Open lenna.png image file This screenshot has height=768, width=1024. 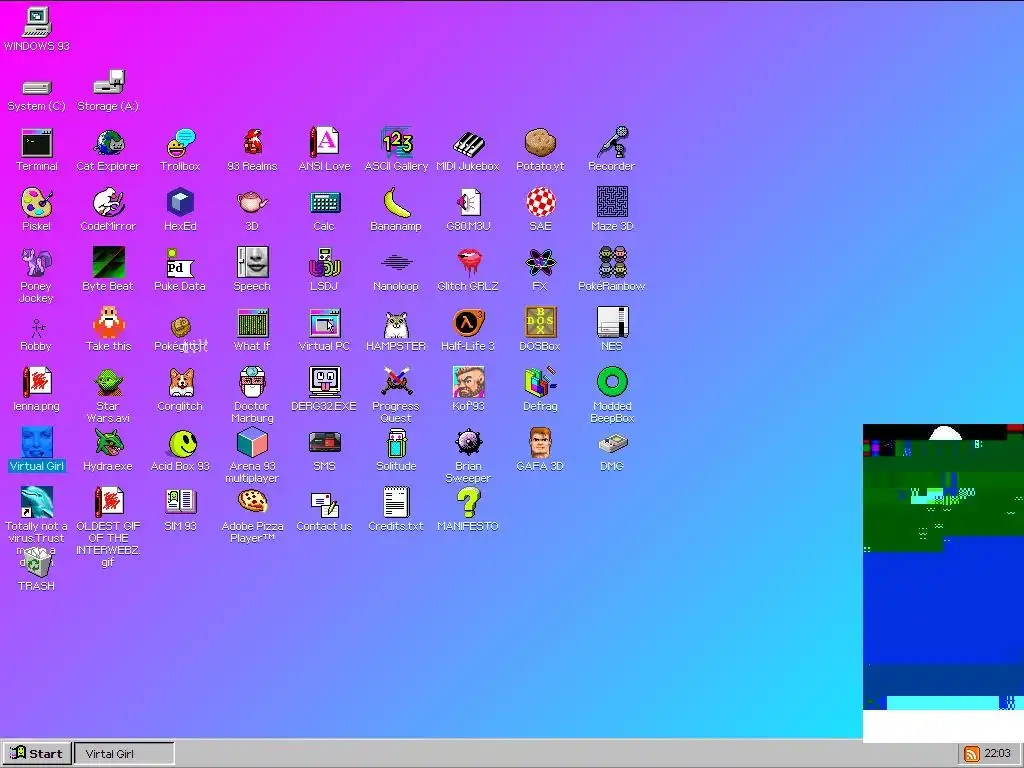coord(37,383)
